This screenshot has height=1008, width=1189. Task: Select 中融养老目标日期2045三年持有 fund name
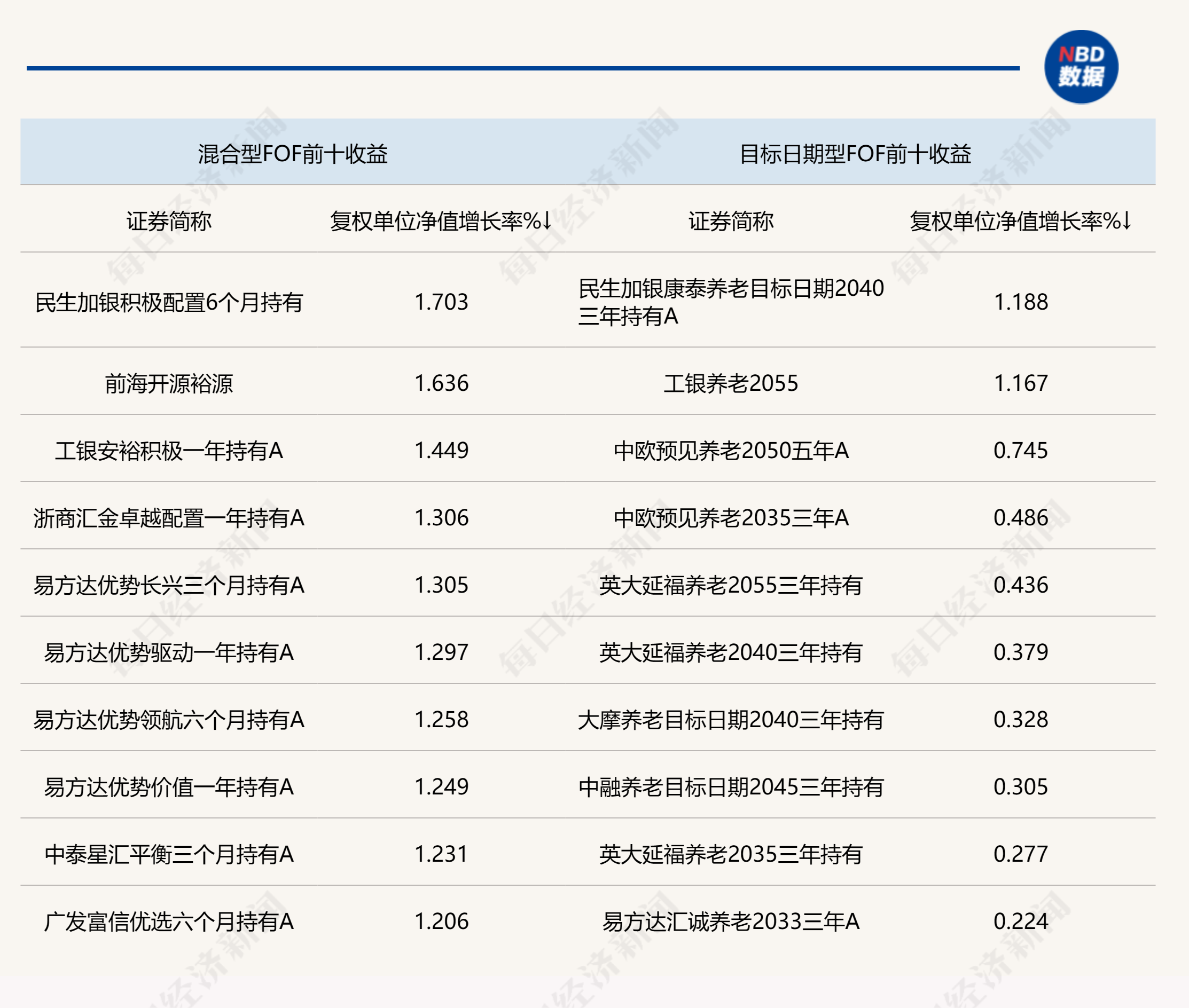click(x=731, y=788)
